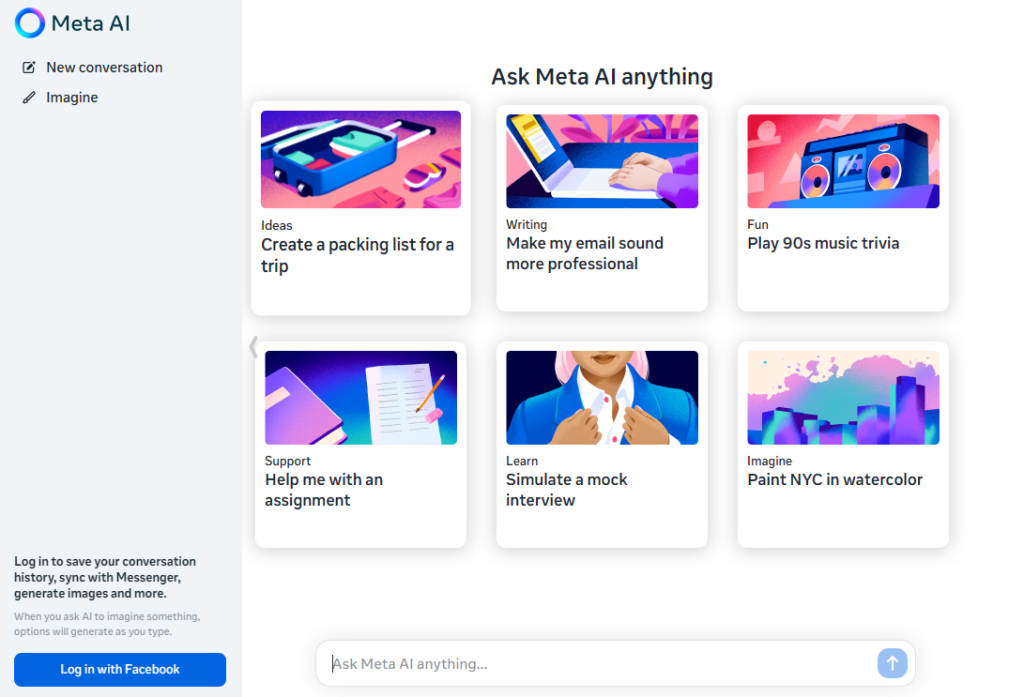Click the 'Log in to save your conversation' text
This screenshot has height=697, width=1024.
point(105,577)
